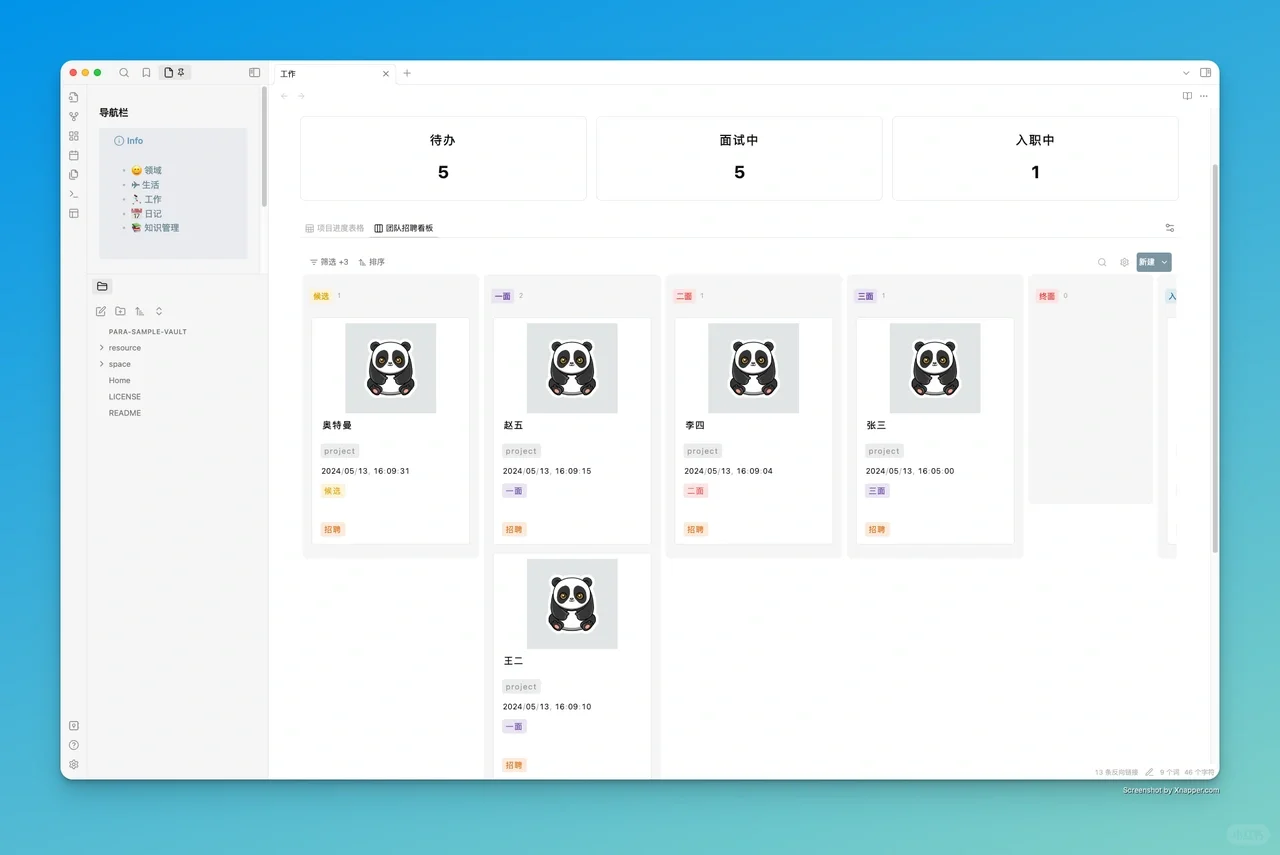The image size is (1280, 855).
Task: Click the new folder icon in file panel
Action: coord(120,311)
